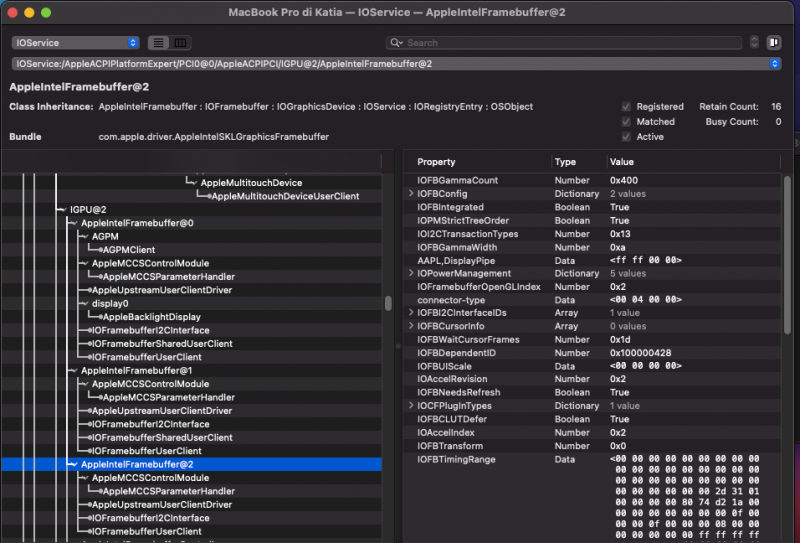Click in the Search input field
Viewport: 800px width, 543px height.
tap(570, 43)
